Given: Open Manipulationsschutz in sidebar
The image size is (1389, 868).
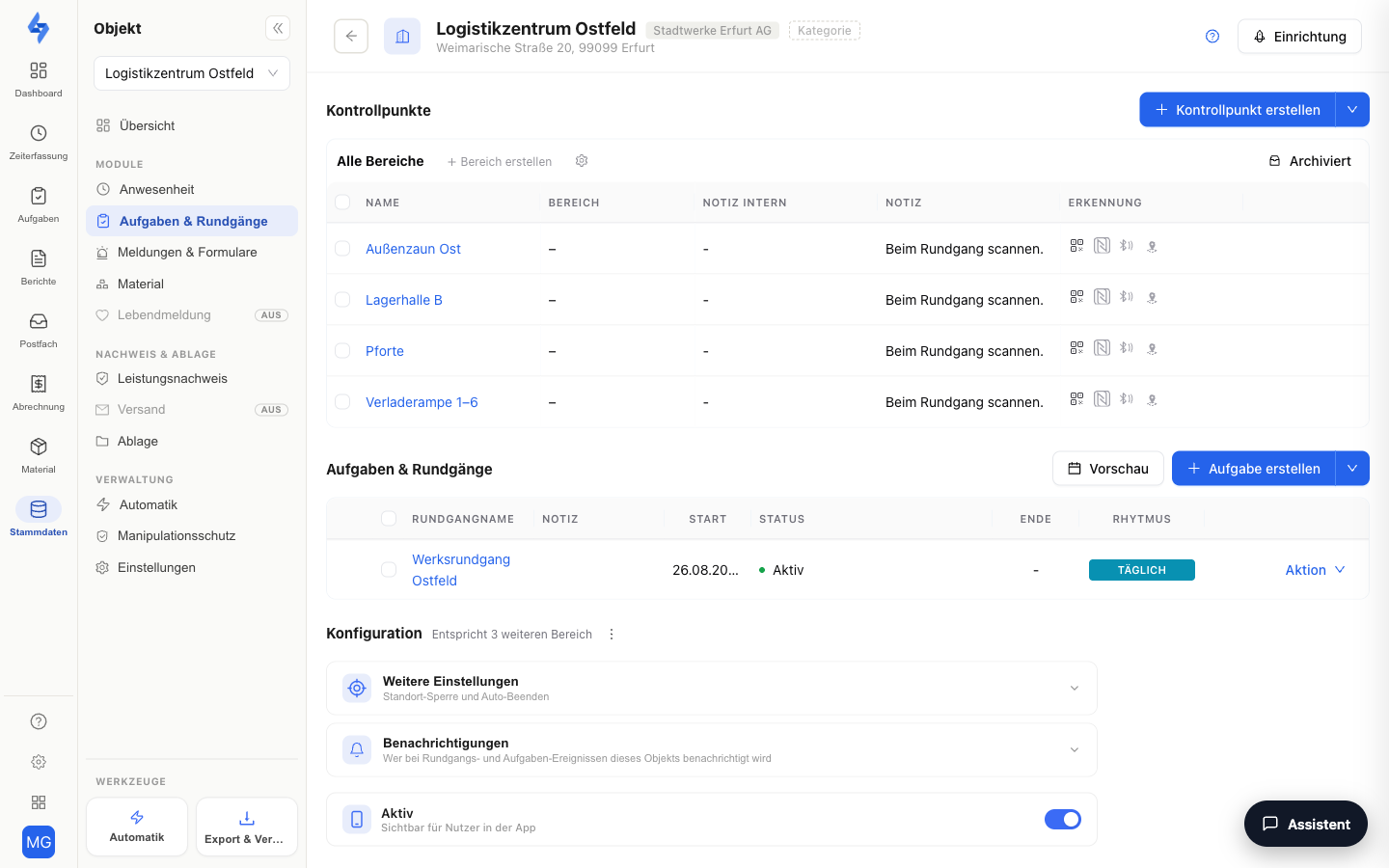Looking at the screenshot, I should point(192,535).
